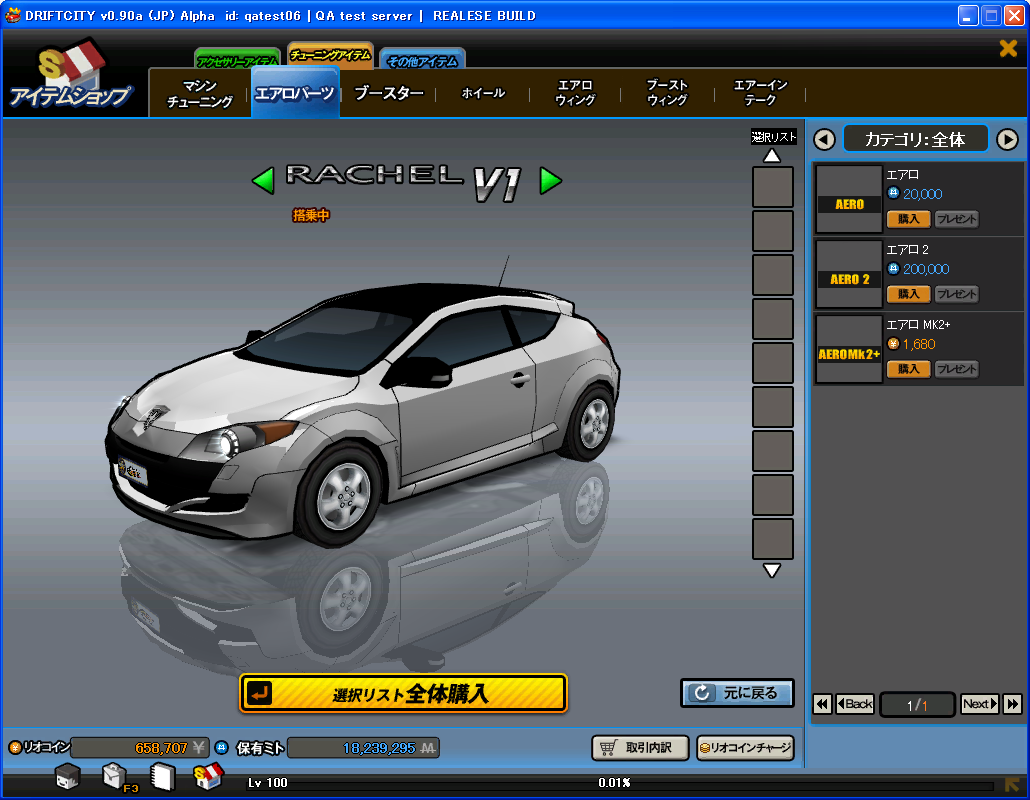Click the blue Mito currency icon beside 保有ミト

point(222,747)
